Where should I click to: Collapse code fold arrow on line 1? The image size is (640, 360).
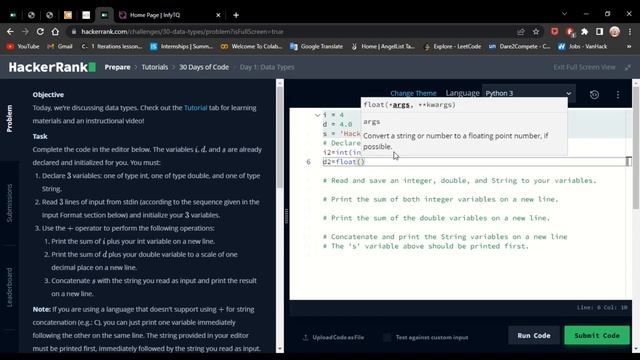[317, 115]
